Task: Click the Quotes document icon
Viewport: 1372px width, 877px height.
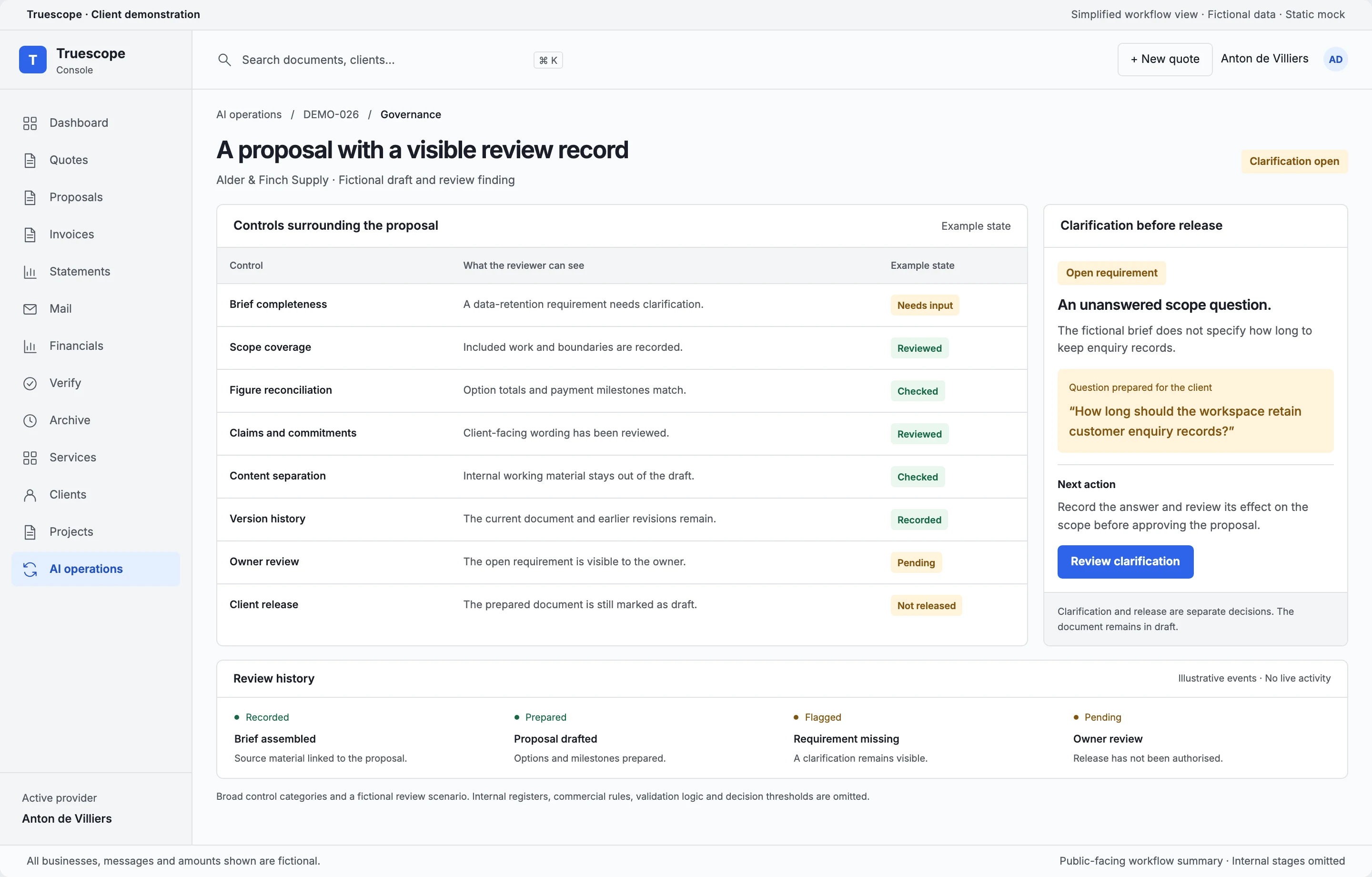Action: point(30,160)
